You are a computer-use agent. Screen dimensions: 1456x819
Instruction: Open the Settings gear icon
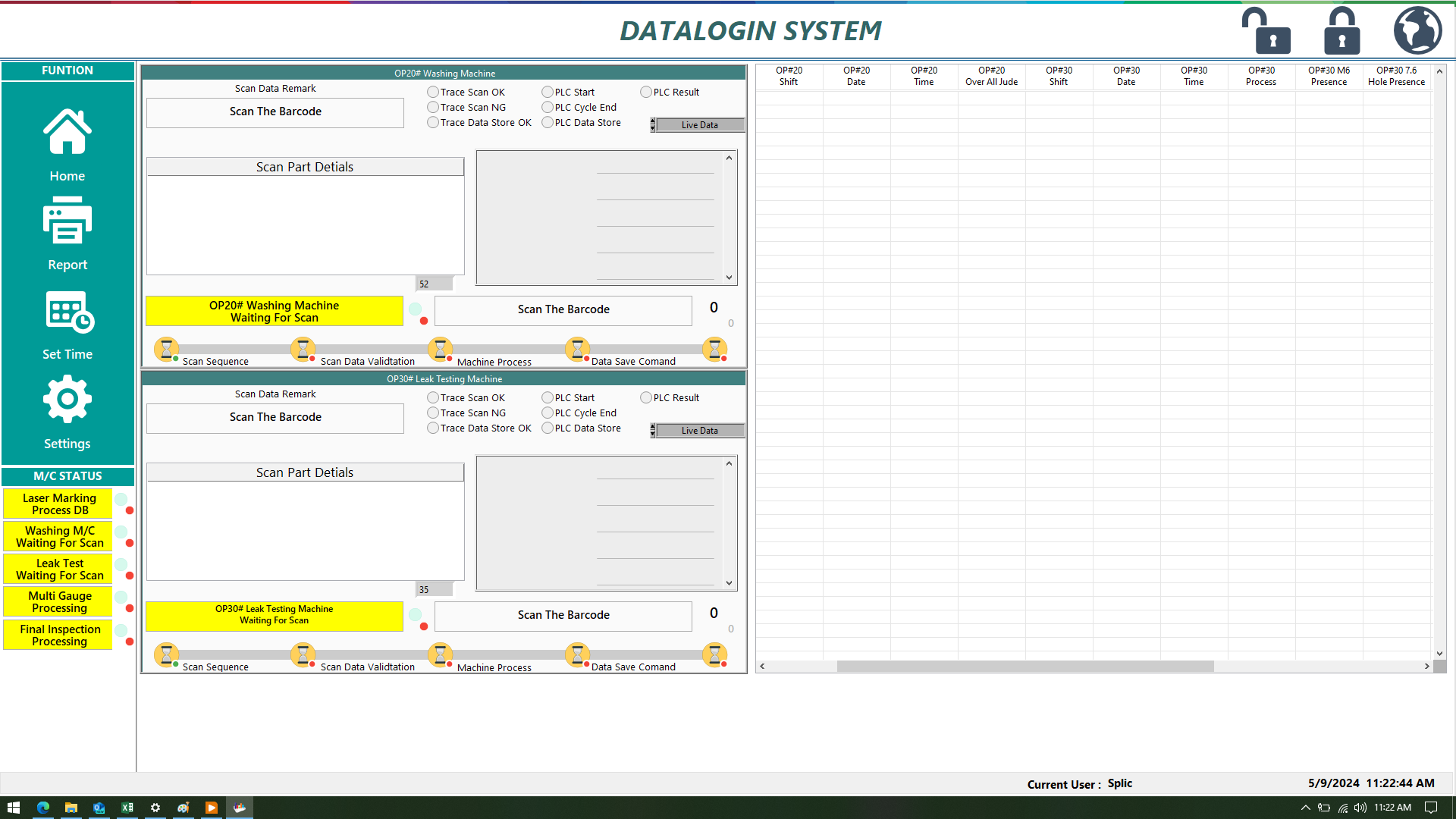pyautogui.click(x=67, y=400)
